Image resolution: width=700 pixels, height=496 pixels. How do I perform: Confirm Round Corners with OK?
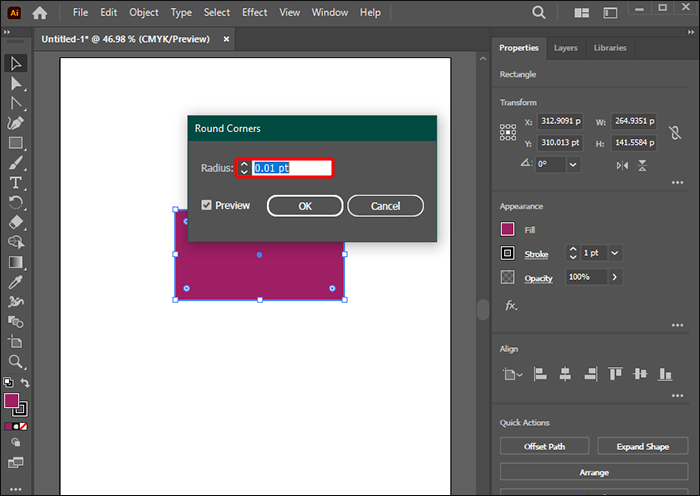304,206
